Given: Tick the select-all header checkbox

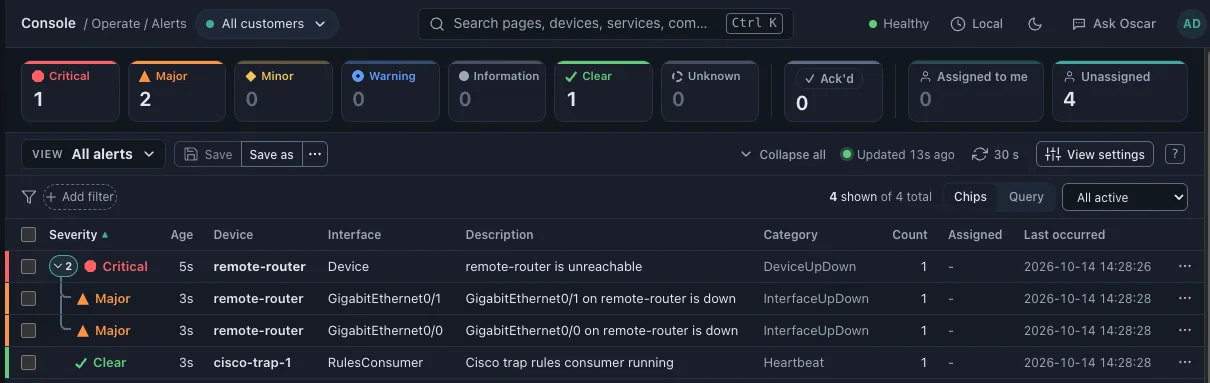Looking at the screenshot, I should click(28, 235).
